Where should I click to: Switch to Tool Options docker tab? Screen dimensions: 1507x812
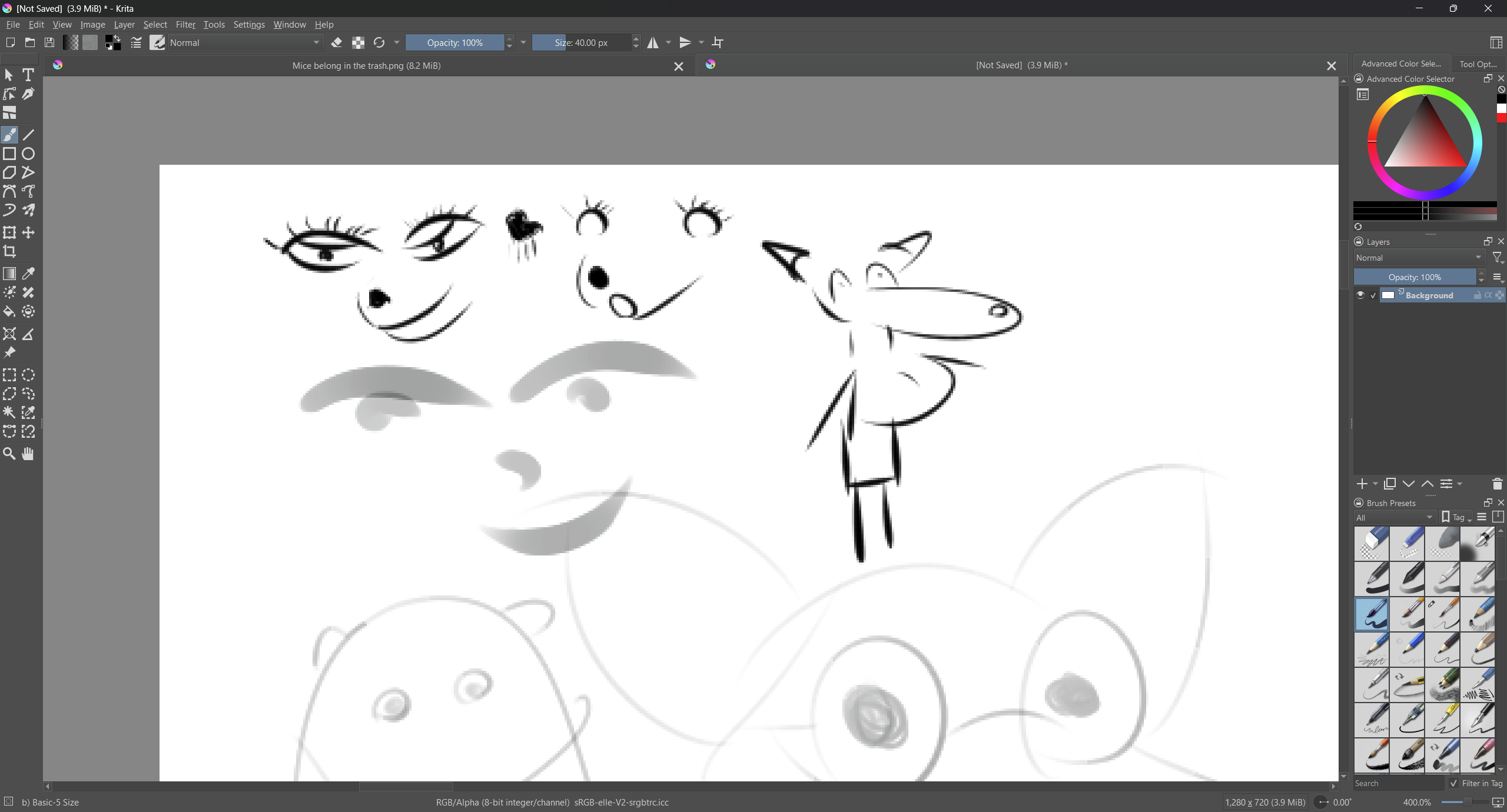pos(1478,64)
